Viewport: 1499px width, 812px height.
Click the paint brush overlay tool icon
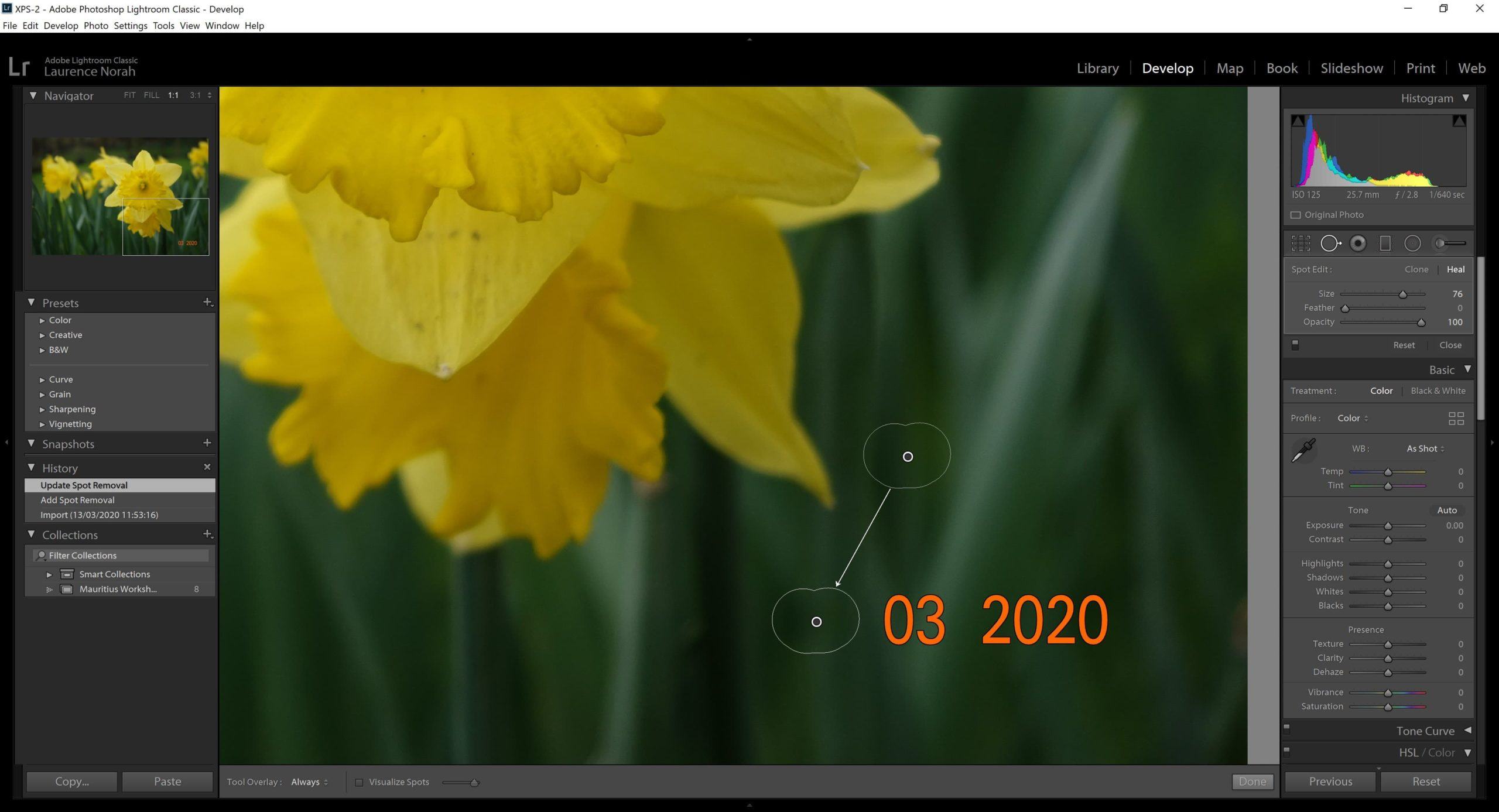[1448, 243]
